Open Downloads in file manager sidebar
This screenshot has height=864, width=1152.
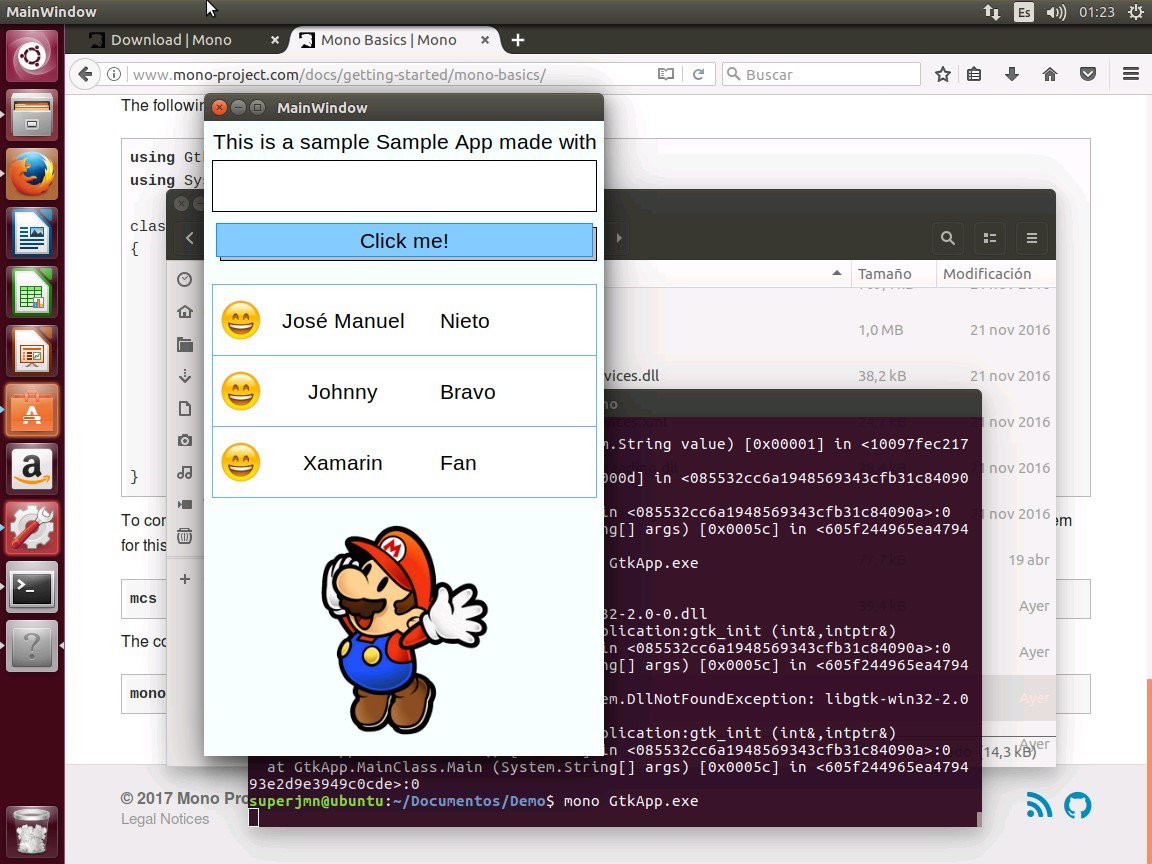pos(185,377)
